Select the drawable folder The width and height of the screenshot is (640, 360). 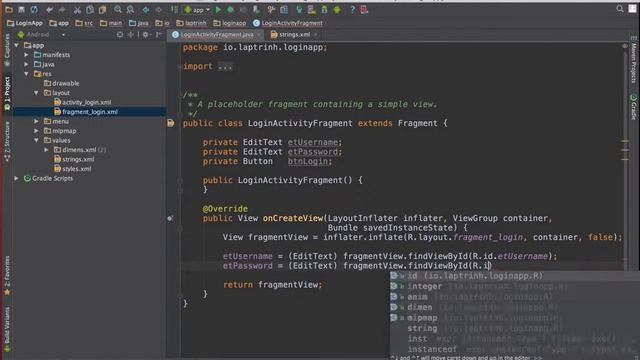[x=62, y=83]
